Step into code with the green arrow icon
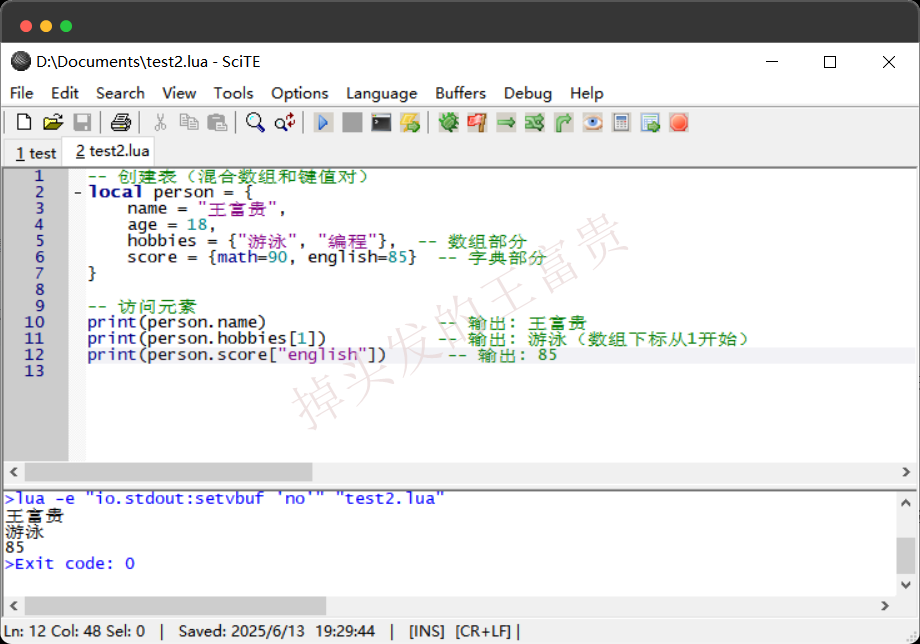 coord(505,121)
